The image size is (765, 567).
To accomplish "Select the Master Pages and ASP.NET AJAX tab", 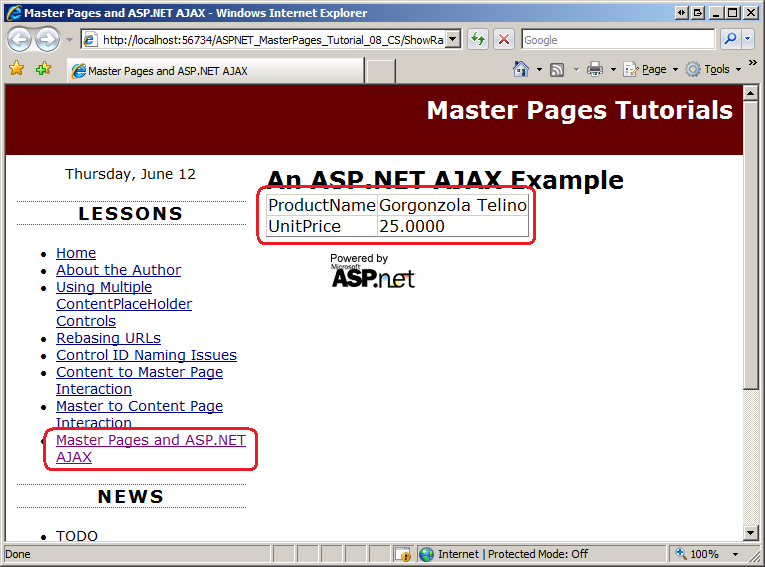I will pyautogui.click(x=216, y=71).
